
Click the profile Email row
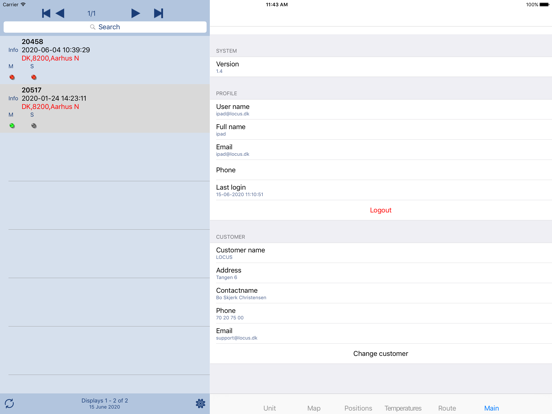(x=381, y=150)
